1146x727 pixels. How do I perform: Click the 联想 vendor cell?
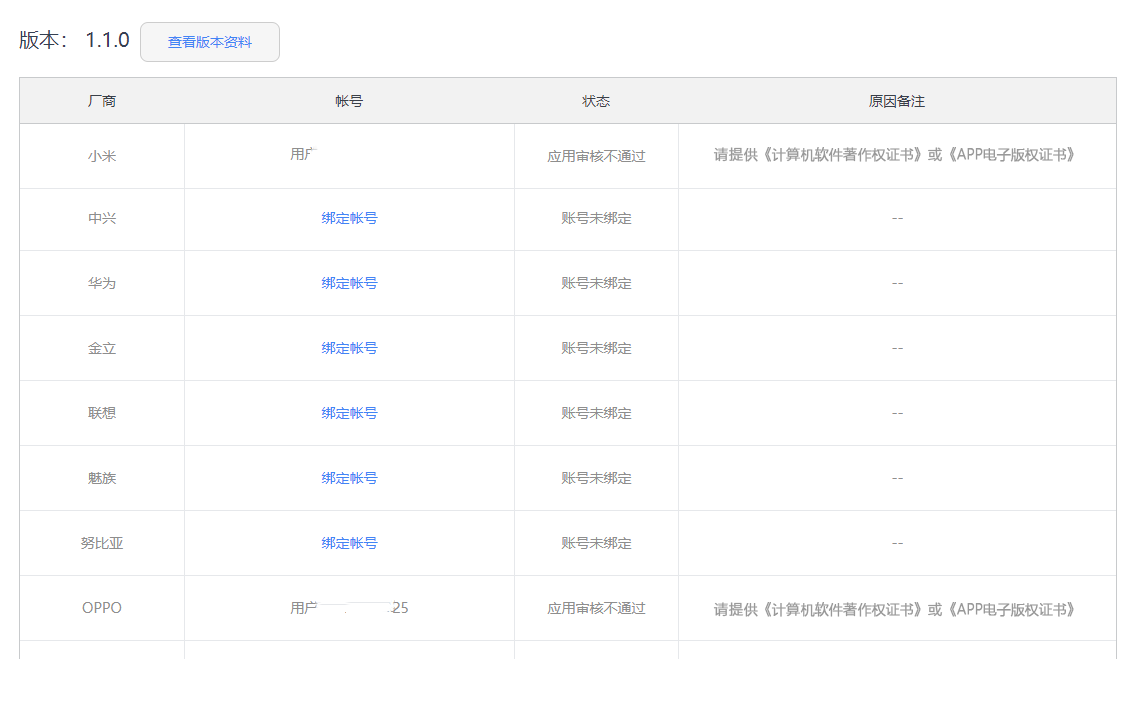coord(102,414)
